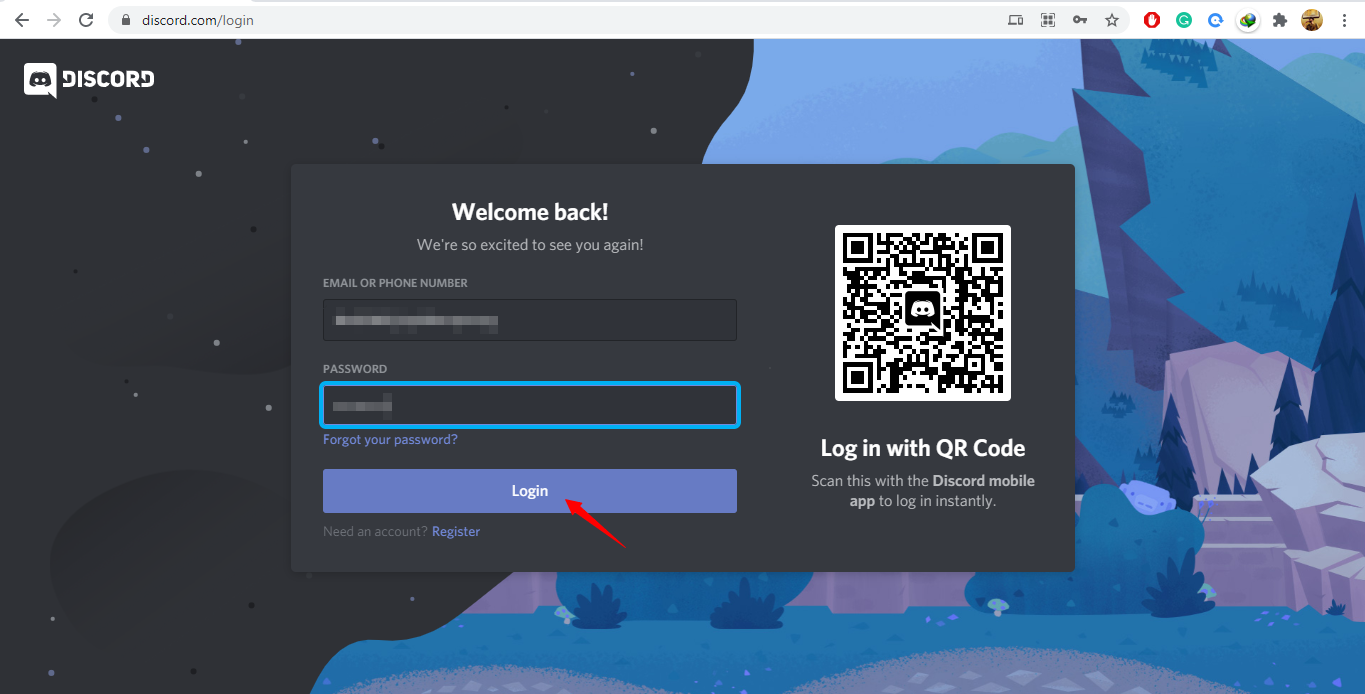Open the saved passwords key icon
1365x694 pixels.
1080,20
